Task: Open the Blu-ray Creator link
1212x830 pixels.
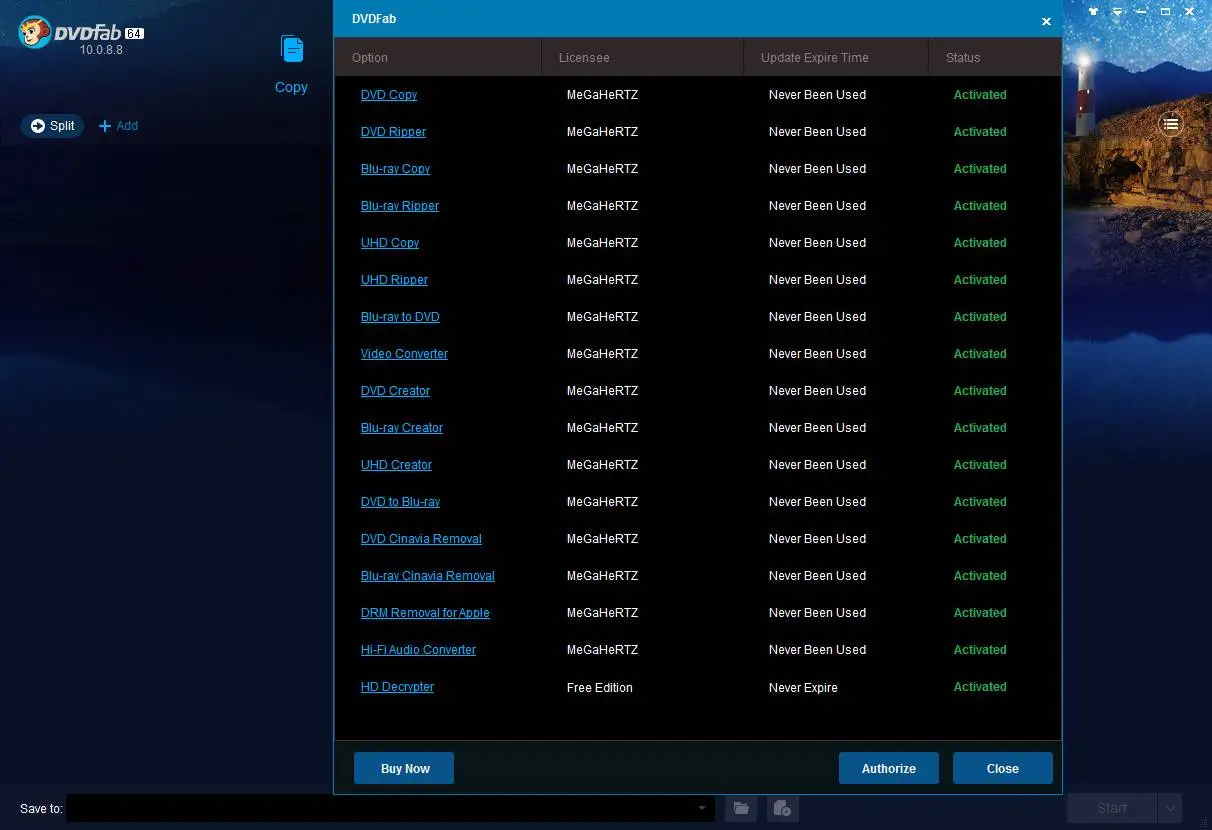Action: tap(402, 428)
